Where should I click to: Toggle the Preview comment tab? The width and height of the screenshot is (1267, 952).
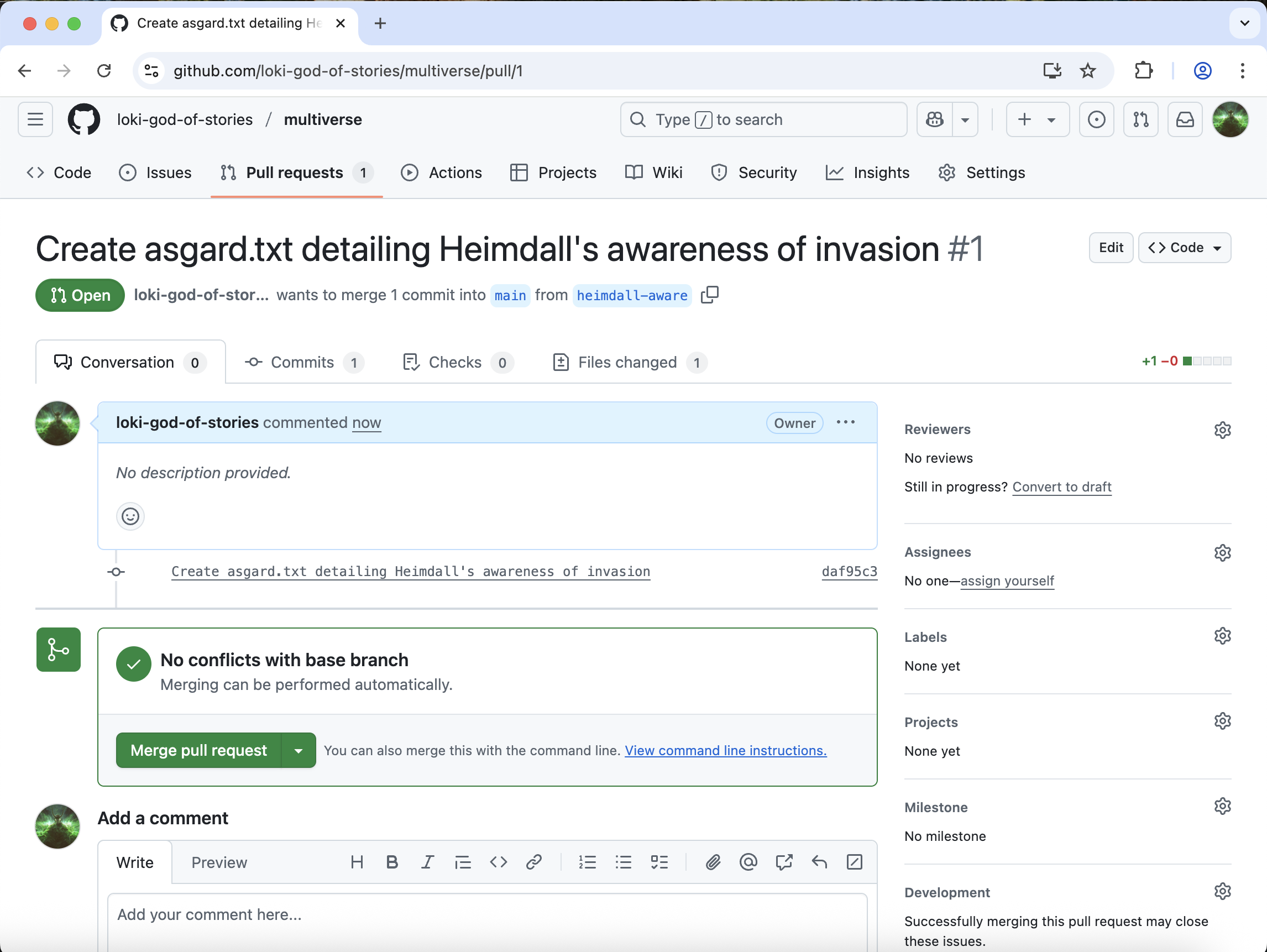click(219, 862)
